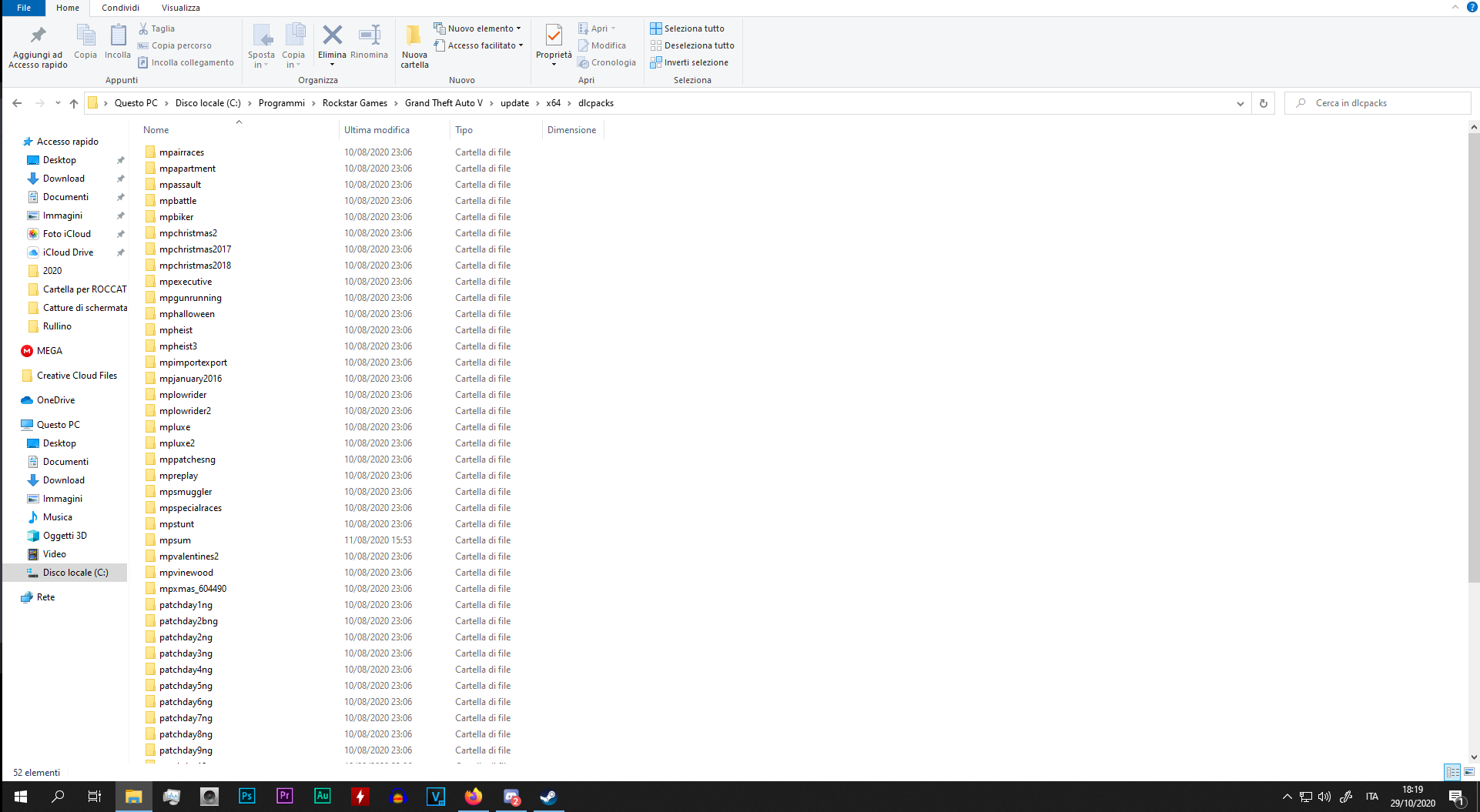Switch to details view in status bar
This screenshot has height=812, width=1480.
pos(1452,772)
